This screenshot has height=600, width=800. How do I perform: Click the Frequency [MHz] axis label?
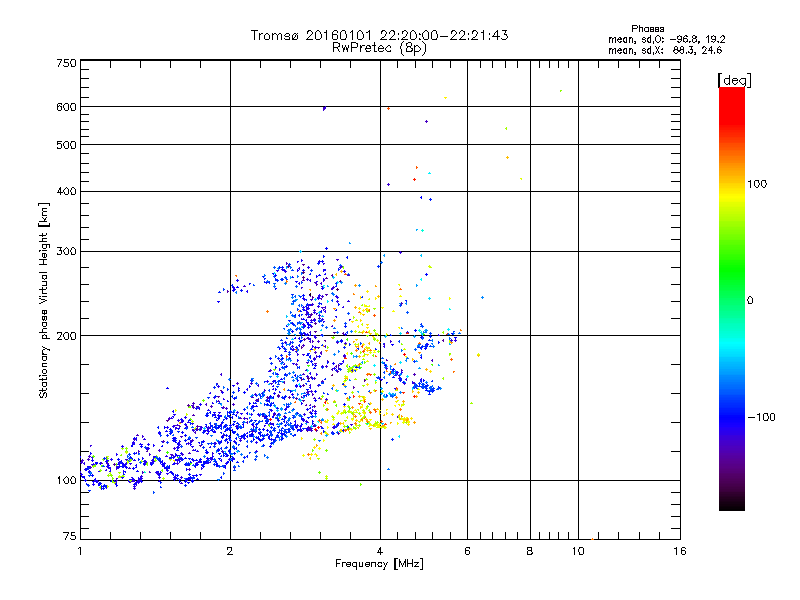[x=379, y=564]
